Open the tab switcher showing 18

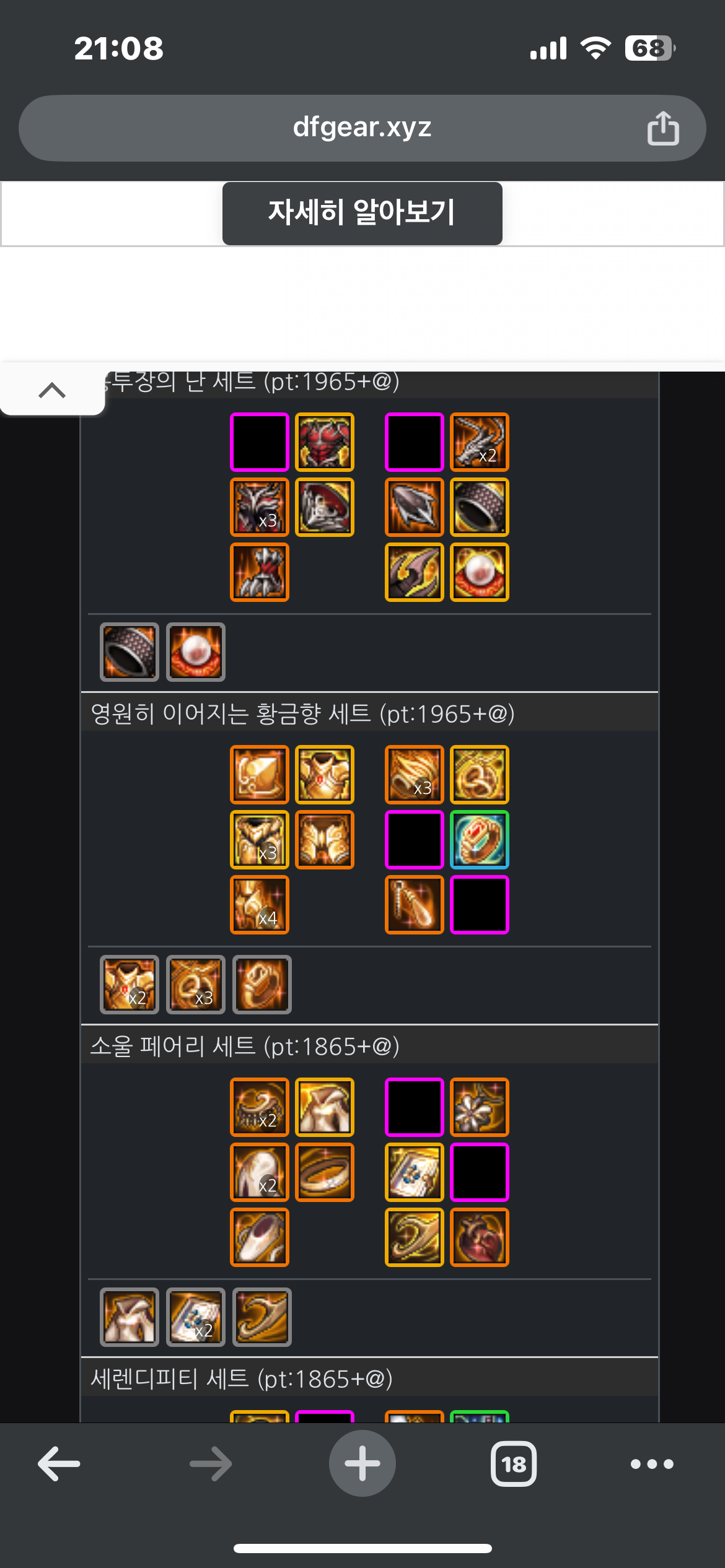click(x=514, y=1464)
